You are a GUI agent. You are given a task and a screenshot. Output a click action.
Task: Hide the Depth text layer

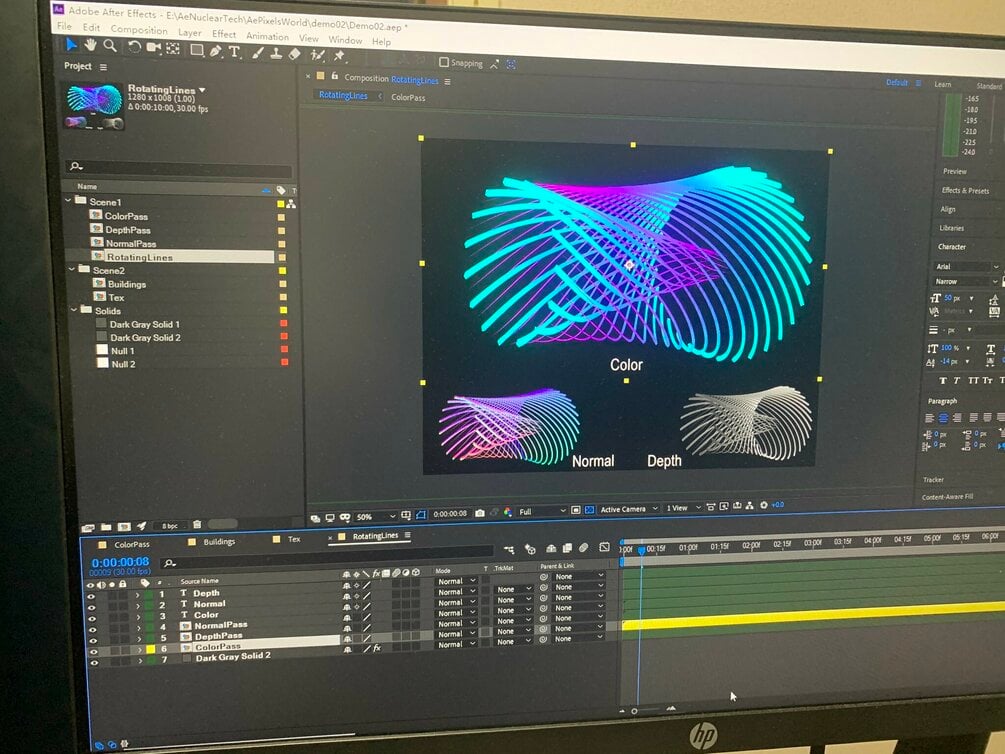point(90,596)
